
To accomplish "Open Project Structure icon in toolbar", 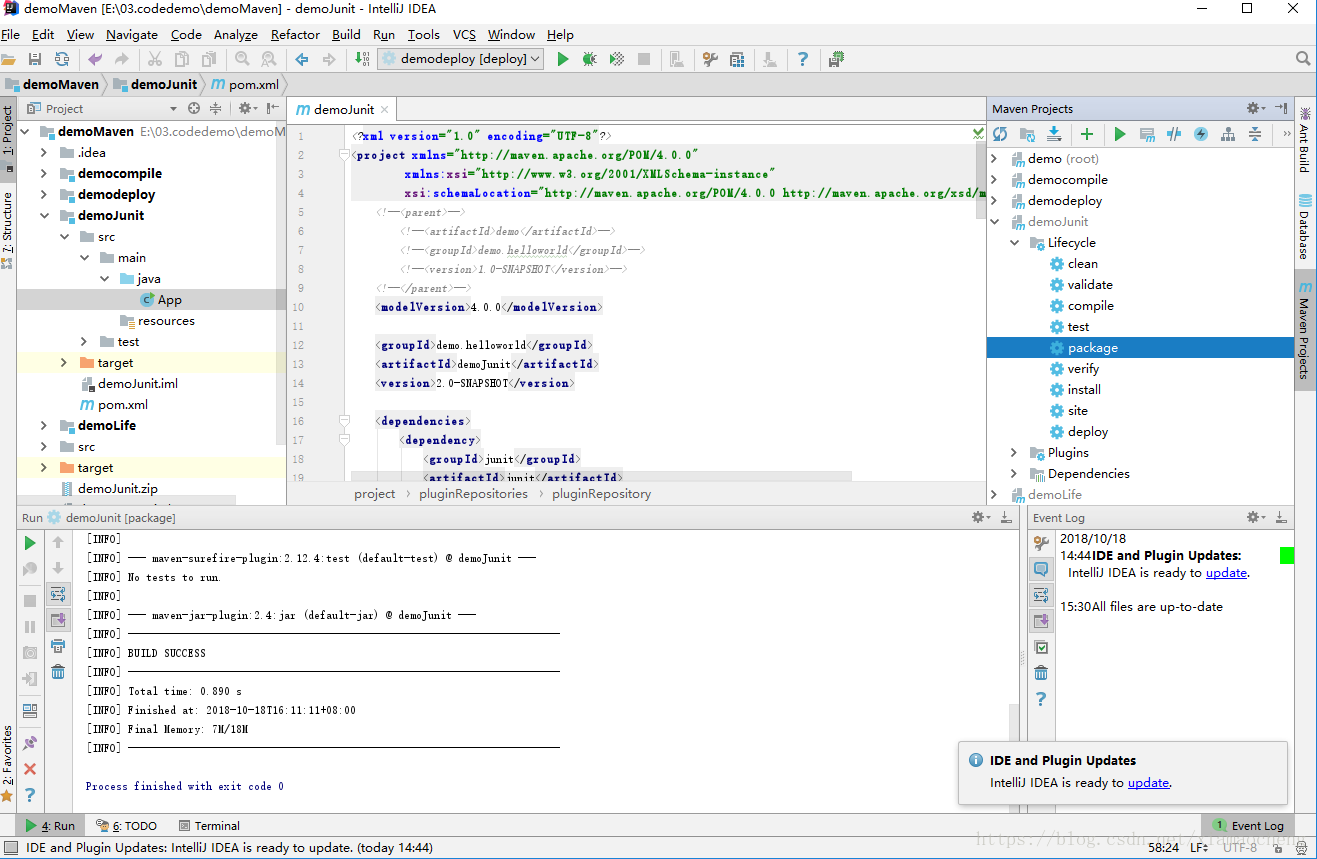I will coord(737,60).
